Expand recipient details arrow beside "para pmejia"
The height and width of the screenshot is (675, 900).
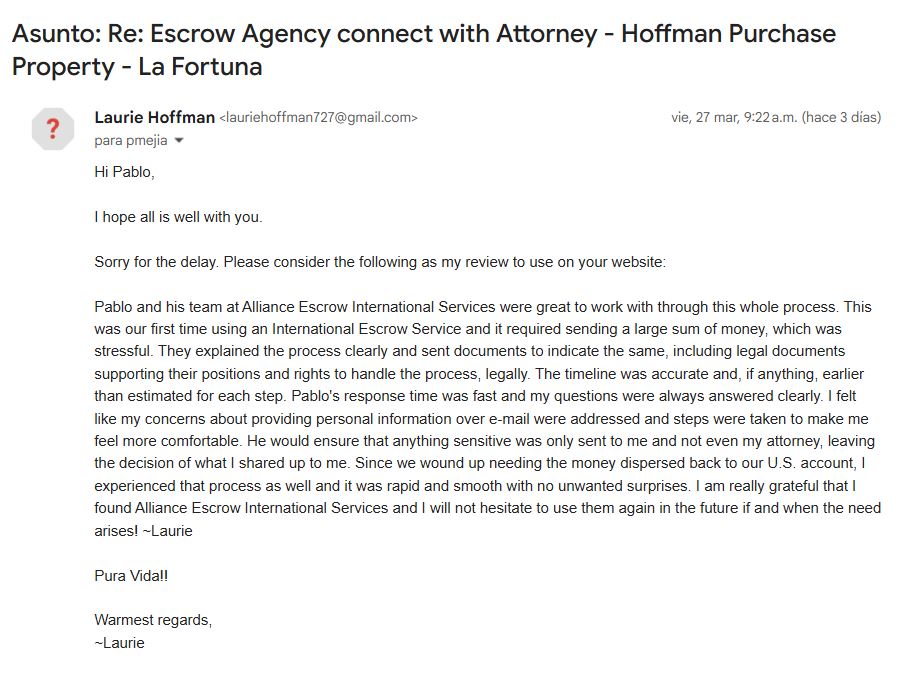tap(179, 141)
